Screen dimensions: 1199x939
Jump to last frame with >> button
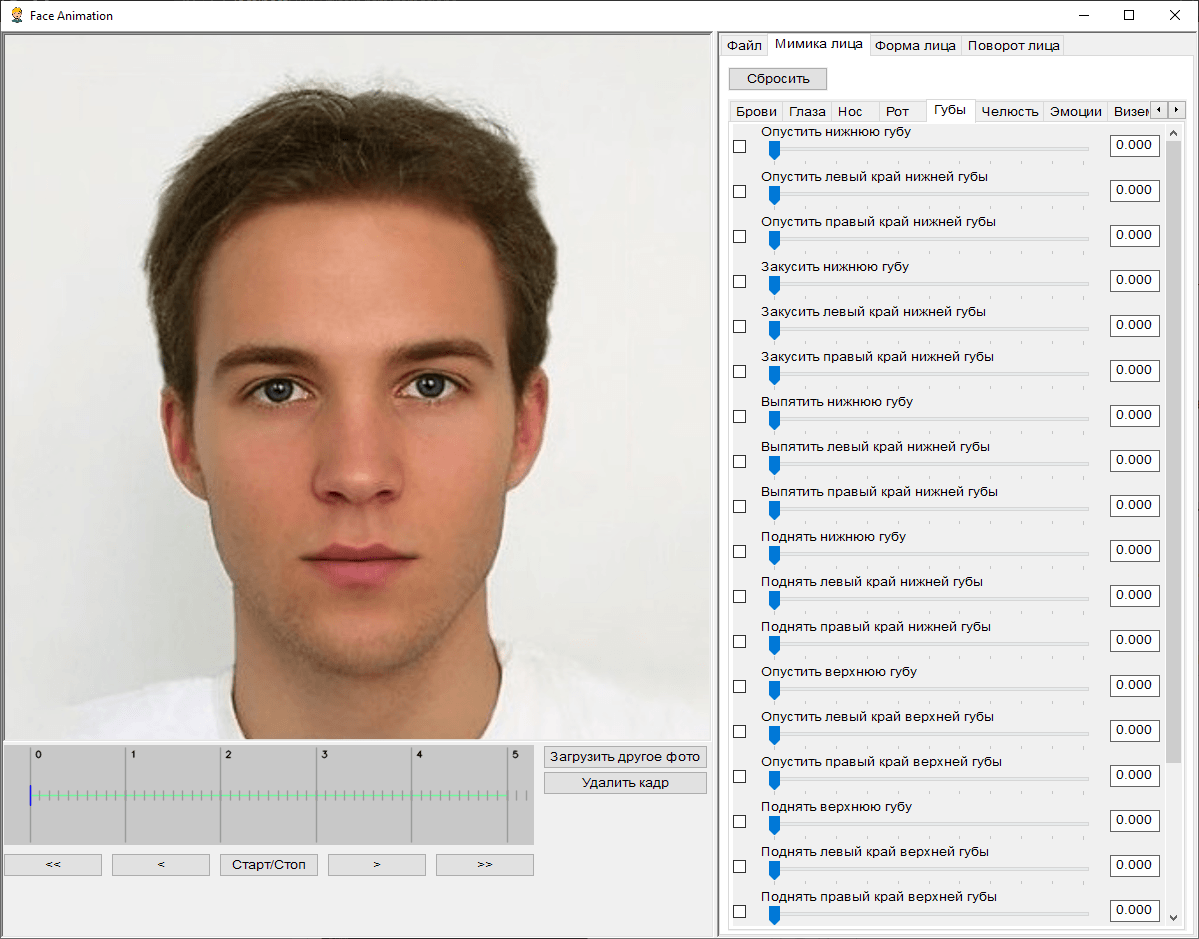485,865
